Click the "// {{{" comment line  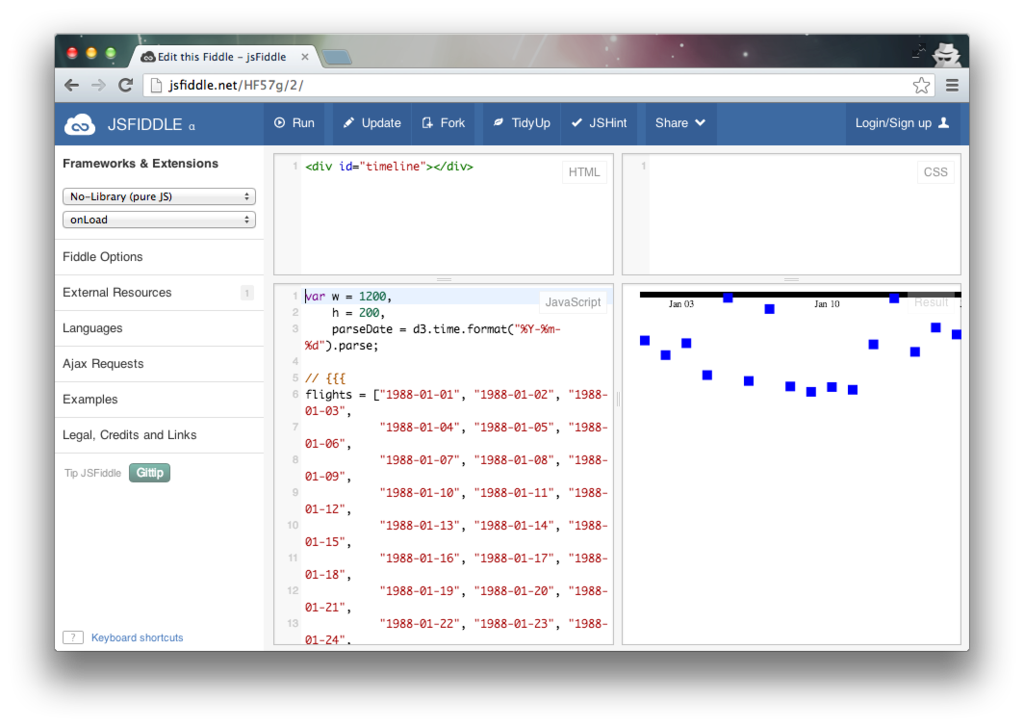point(325,378)
